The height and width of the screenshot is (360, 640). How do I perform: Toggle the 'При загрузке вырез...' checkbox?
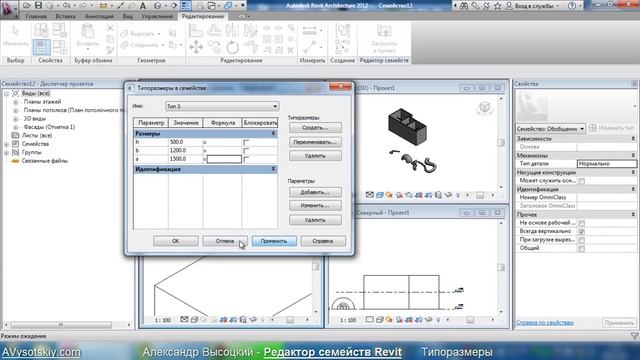582,240
